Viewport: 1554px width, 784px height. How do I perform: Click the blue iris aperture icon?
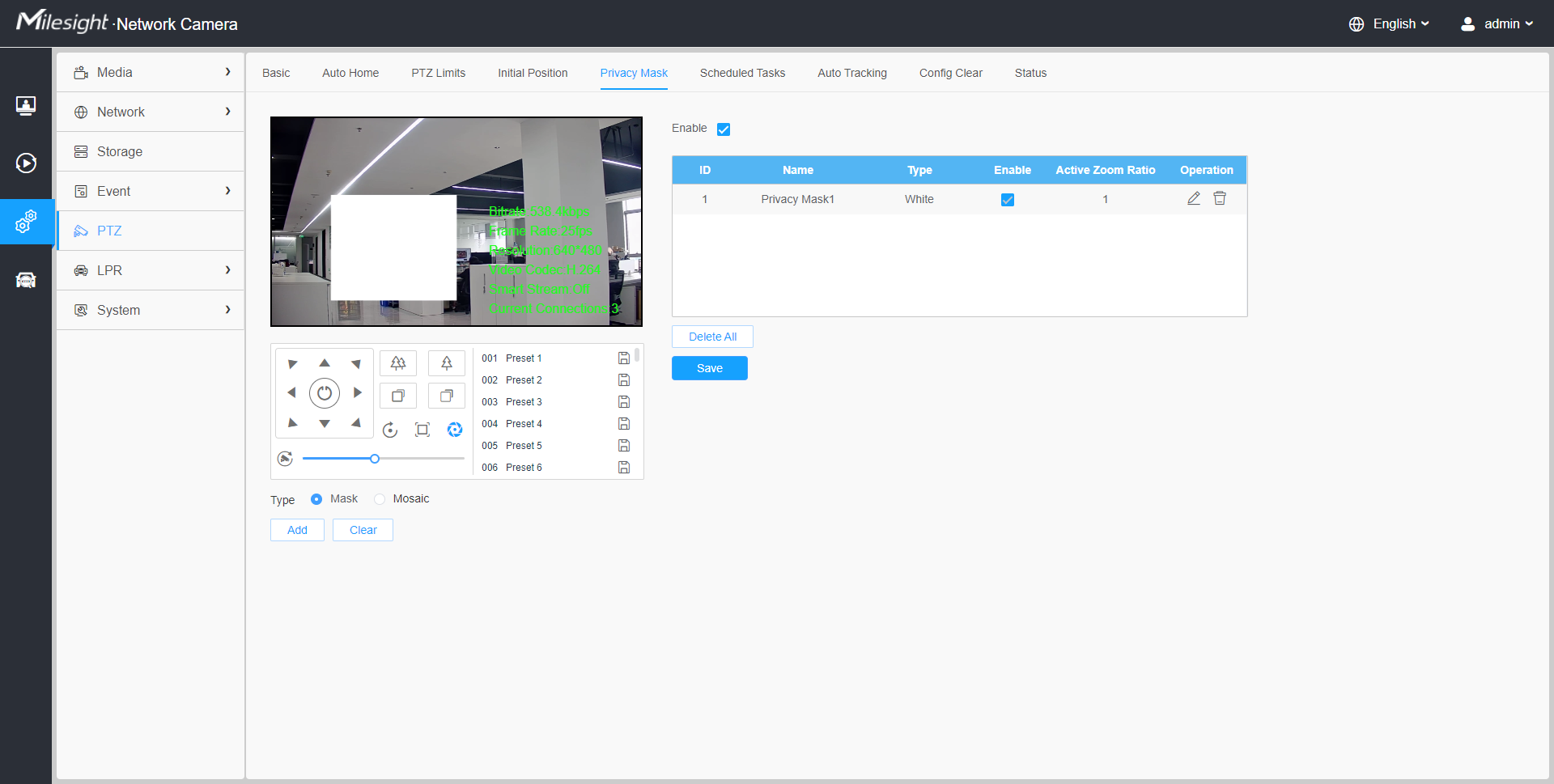[x=455, y=430]
